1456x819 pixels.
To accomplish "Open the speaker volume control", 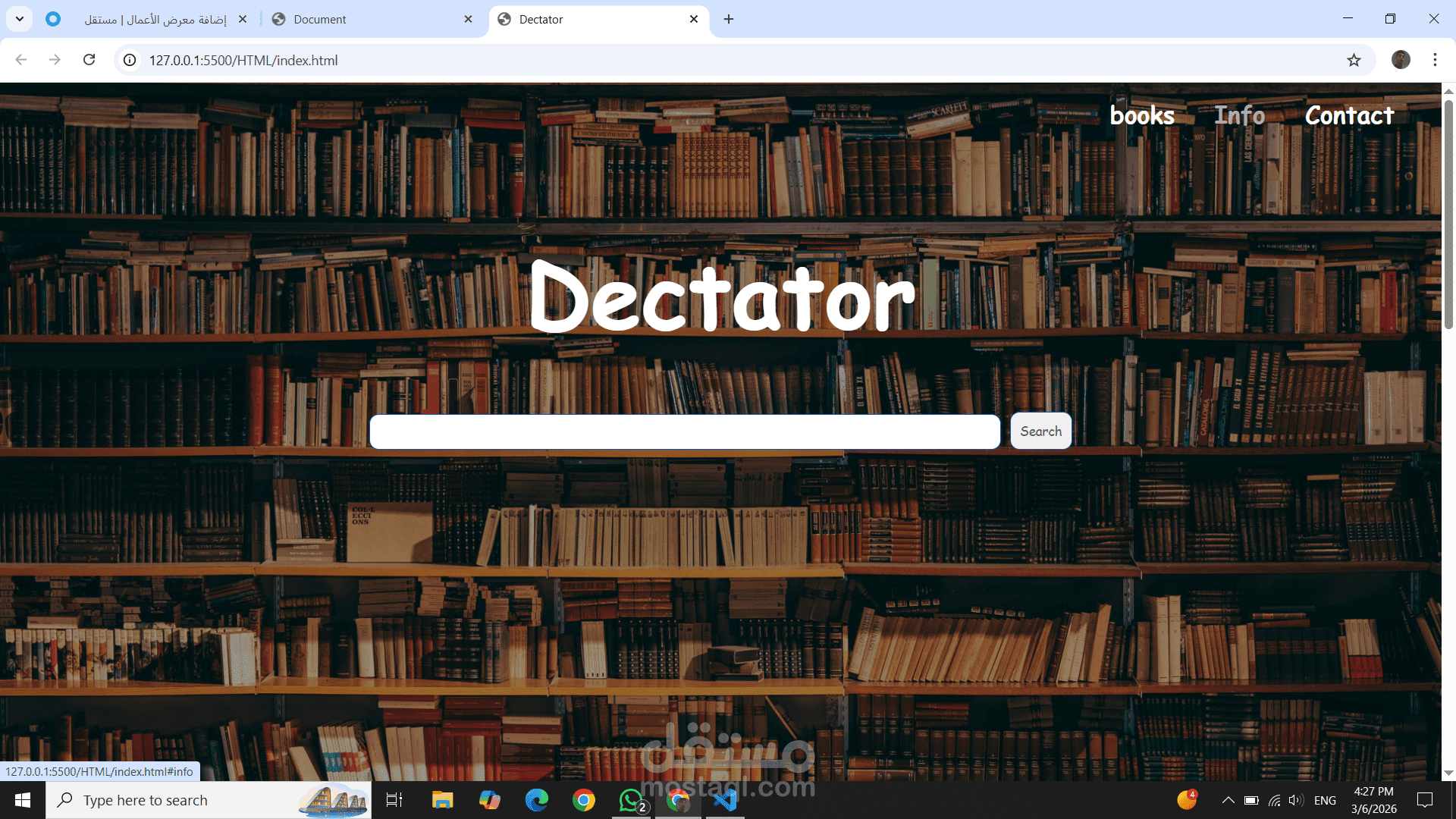I will [1295, 799].
